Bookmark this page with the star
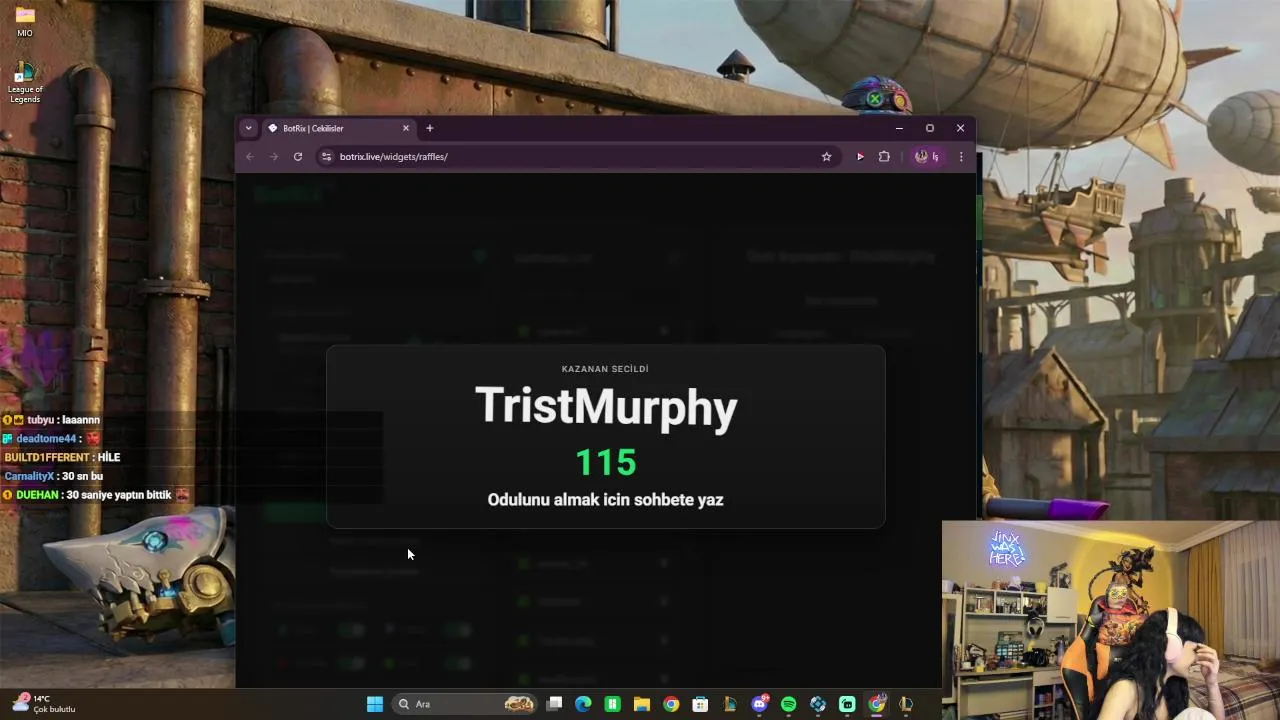1280x720 pixels. pyautogui.click(x=826, y=156)
